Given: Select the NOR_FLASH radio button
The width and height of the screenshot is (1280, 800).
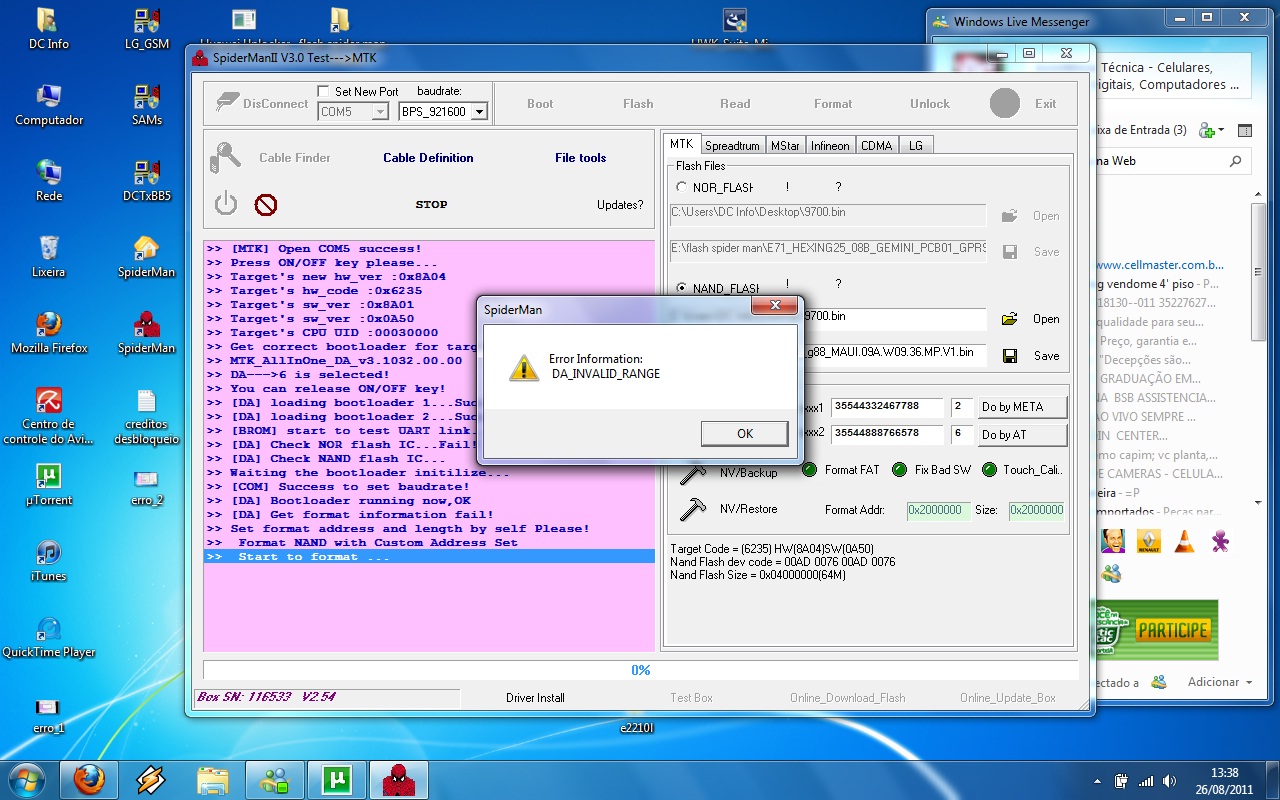Looking at the screenshot, I should coord(682,187).
